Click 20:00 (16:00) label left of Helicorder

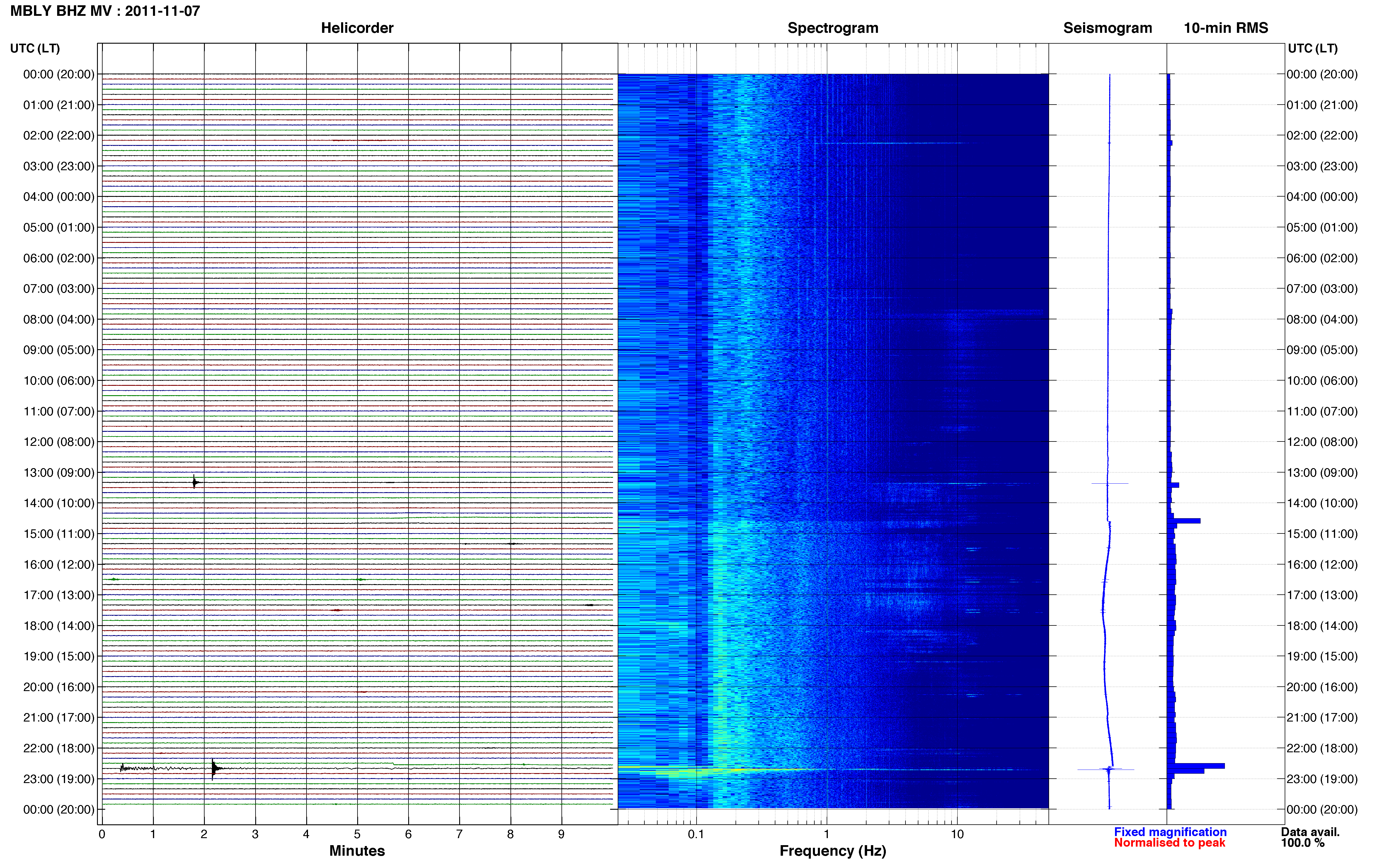(x=59, y=687)
